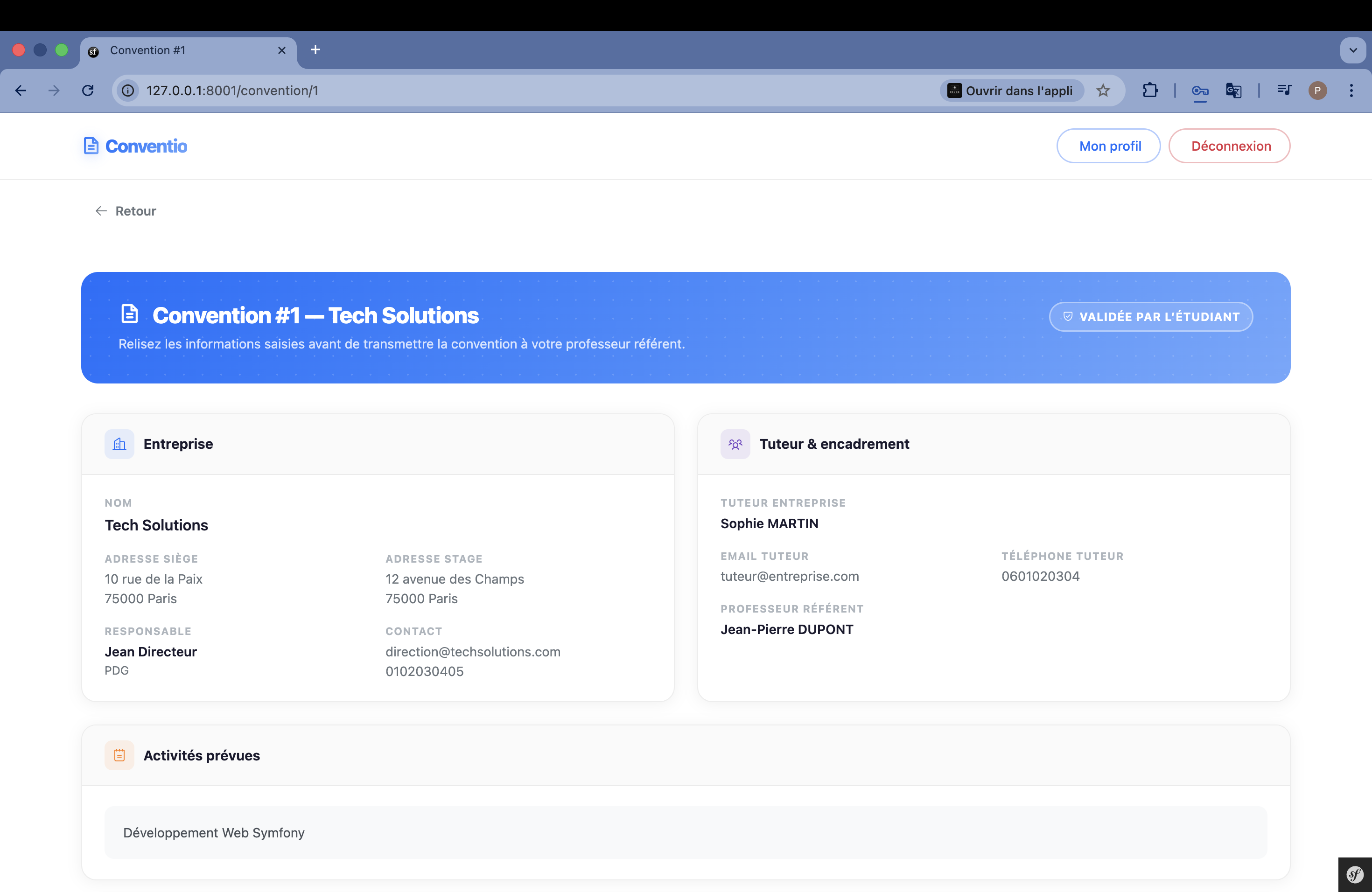Open the Chrome three-dot menu
1372x892 pixels.
pos(1351,91)
